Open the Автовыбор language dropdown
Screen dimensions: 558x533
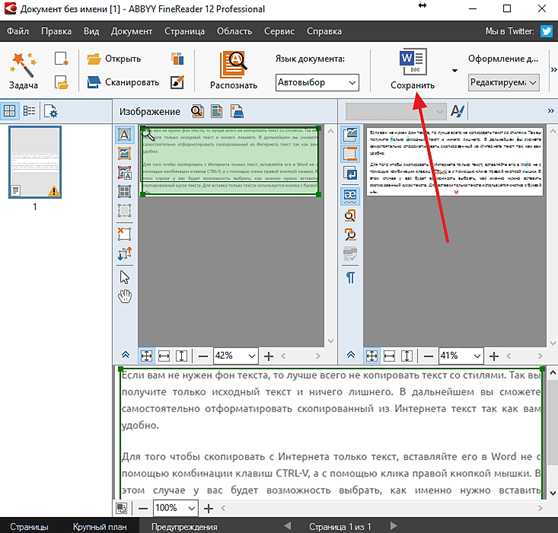click(x=317, y=83)
